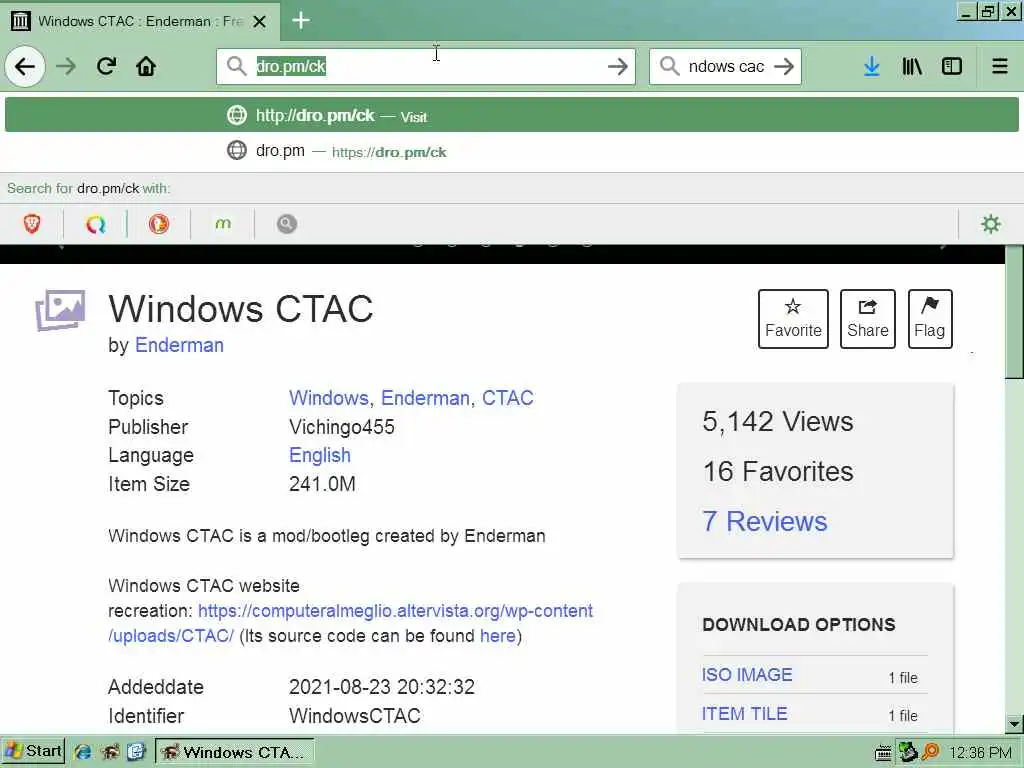Submit the search box query arrow

pyautogui.click(x=784, y=66)
